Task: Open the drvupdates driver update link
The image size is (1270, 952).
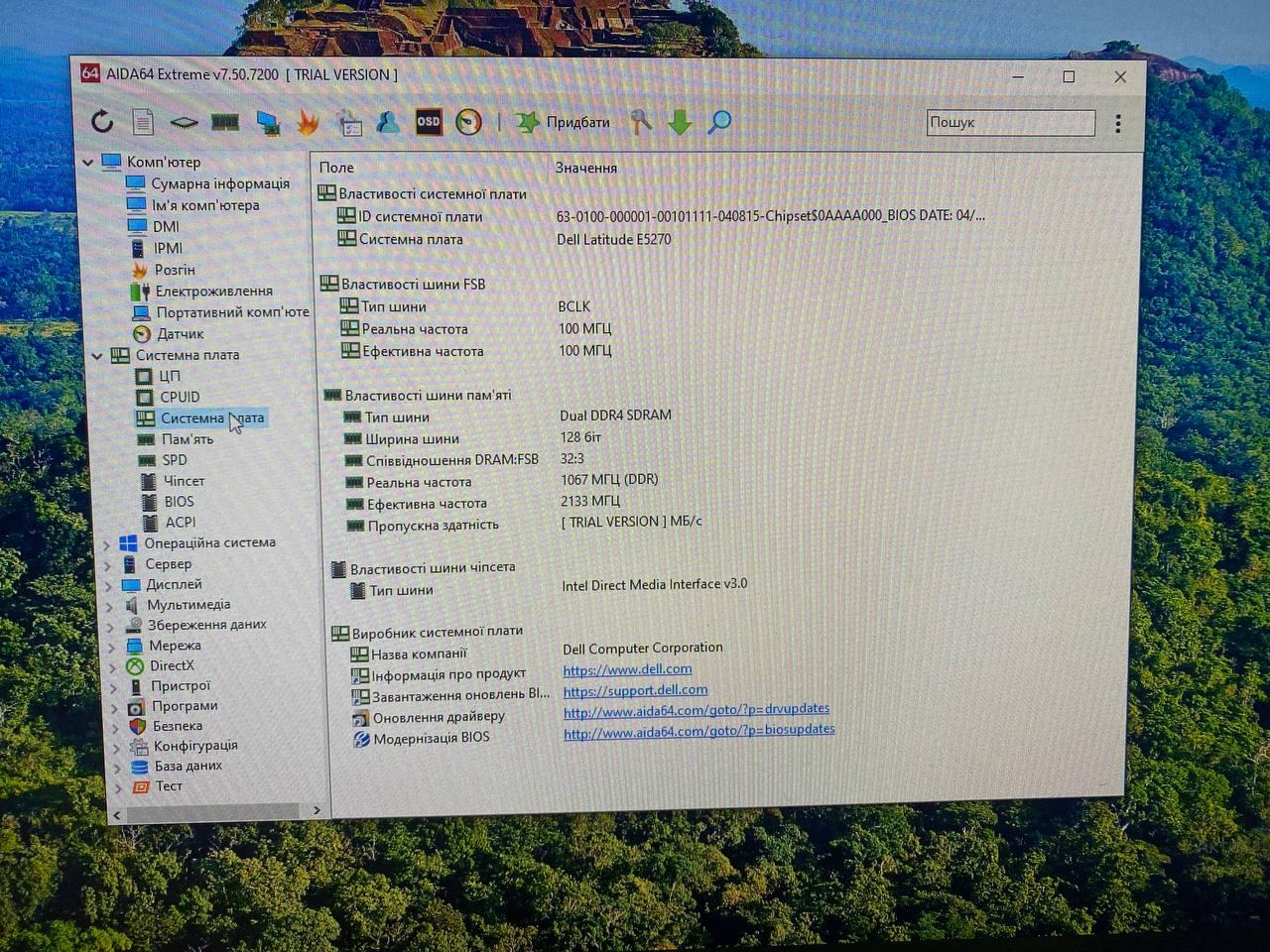Action: pos(697,711)
